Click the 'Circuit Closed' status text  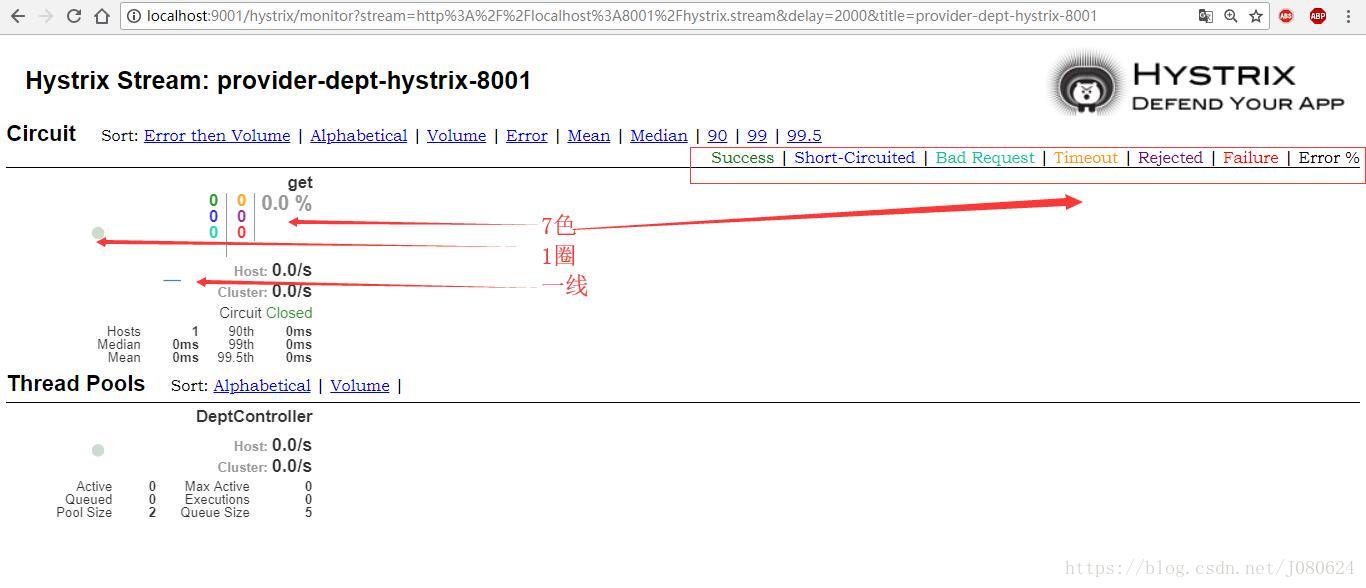click(266, 313)
